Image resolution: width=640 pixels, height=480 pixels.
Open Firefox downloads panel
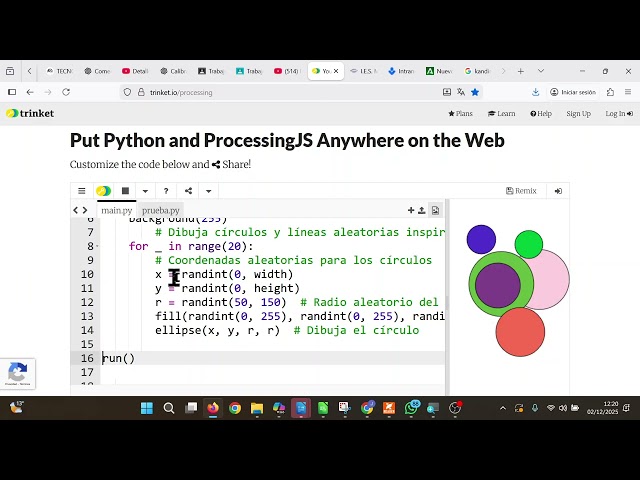[536, 92]
